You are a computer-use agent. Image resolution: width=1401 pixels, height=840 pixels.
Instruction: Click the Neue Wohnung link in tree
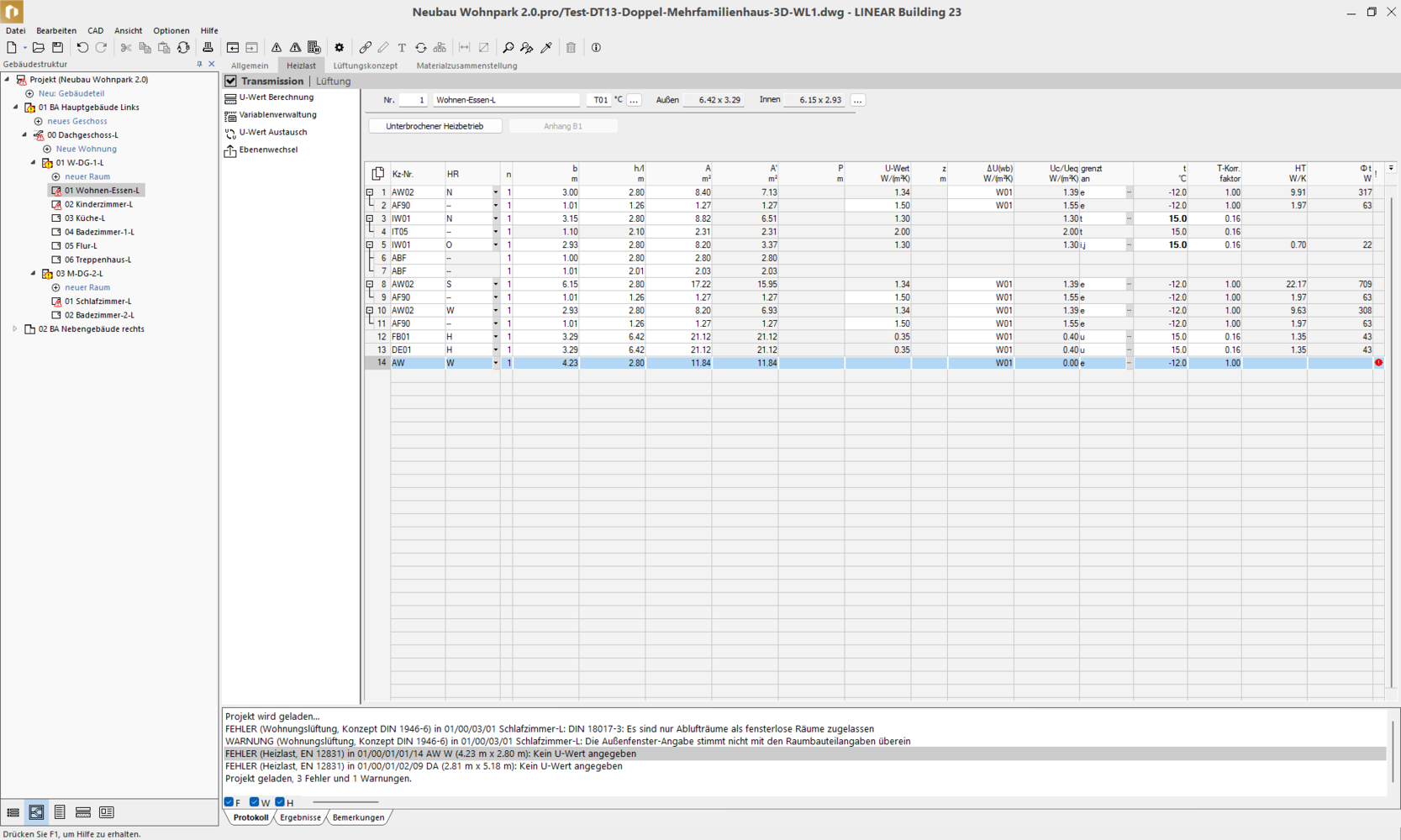coord(86,149)
